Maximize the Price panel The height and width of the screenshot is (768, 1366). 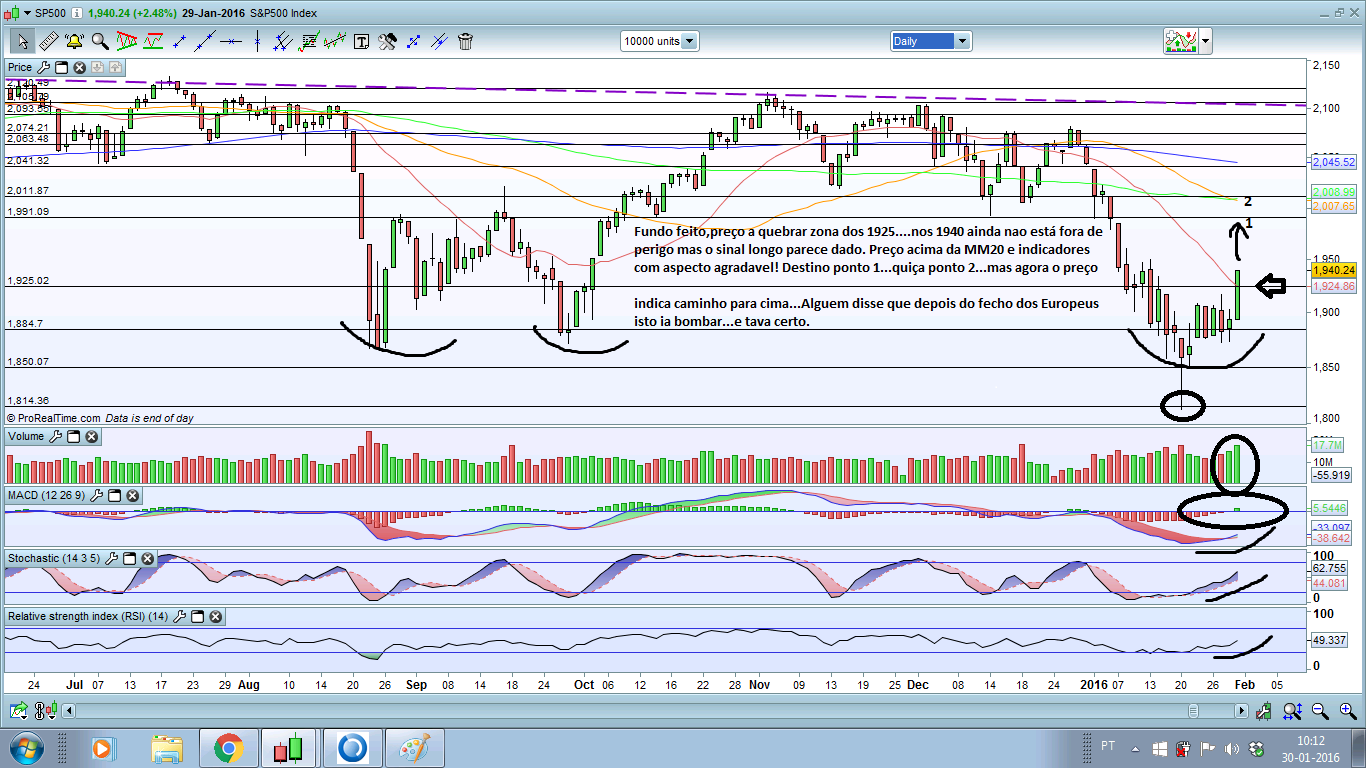coord(61,67)
